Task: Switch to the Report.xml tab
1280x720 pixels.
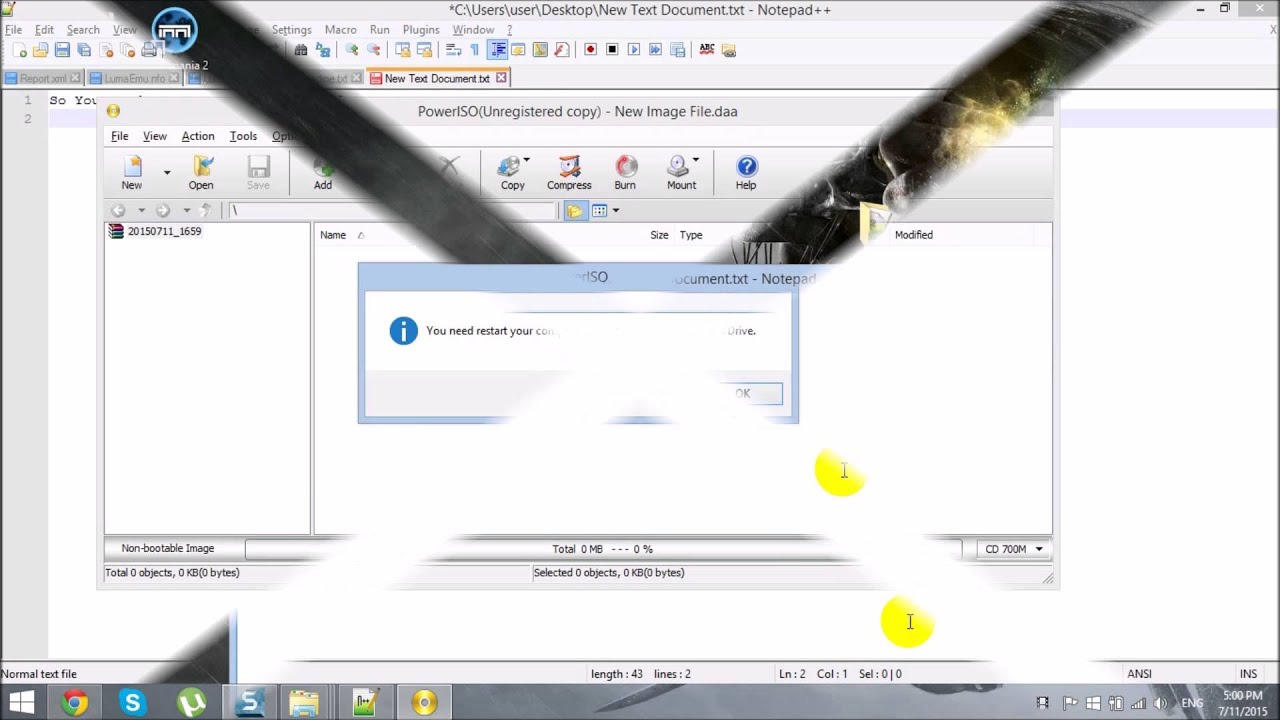Action: pos(42,78)
